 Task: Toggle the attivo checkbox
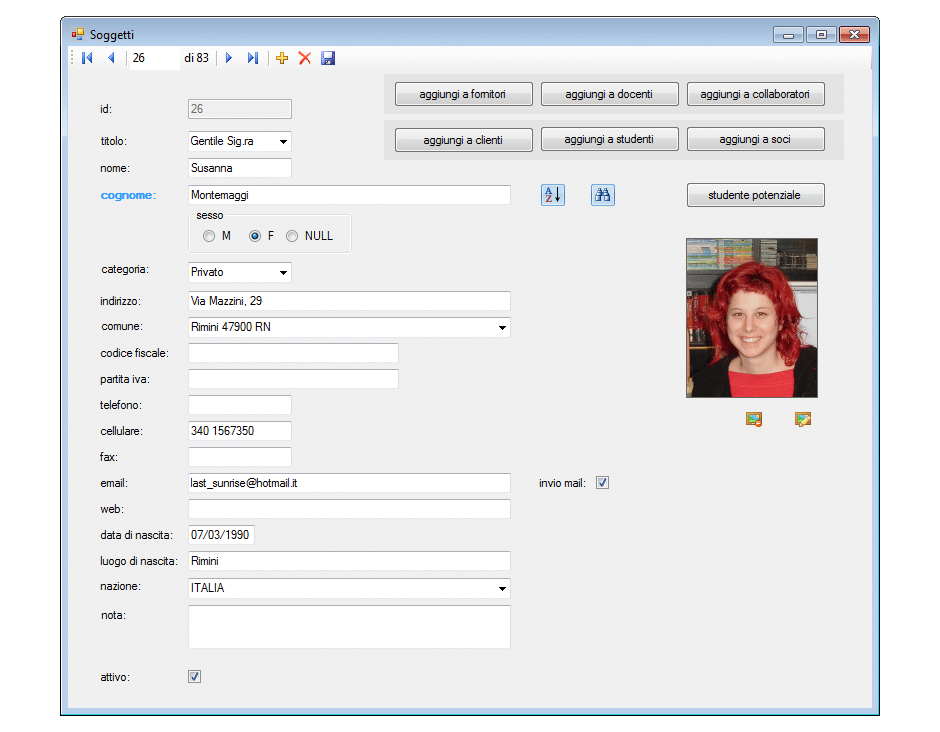[194, 677]
